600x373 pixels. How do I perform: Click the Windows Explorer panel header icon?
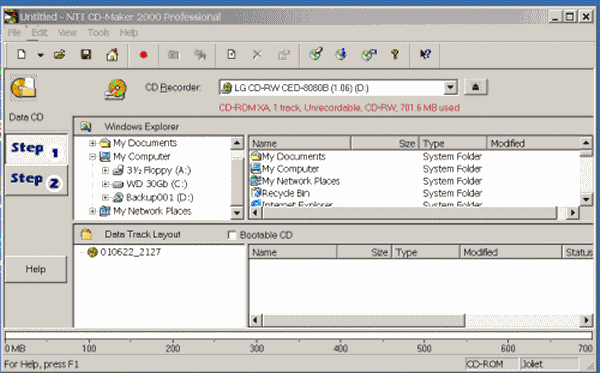point(86,126)
